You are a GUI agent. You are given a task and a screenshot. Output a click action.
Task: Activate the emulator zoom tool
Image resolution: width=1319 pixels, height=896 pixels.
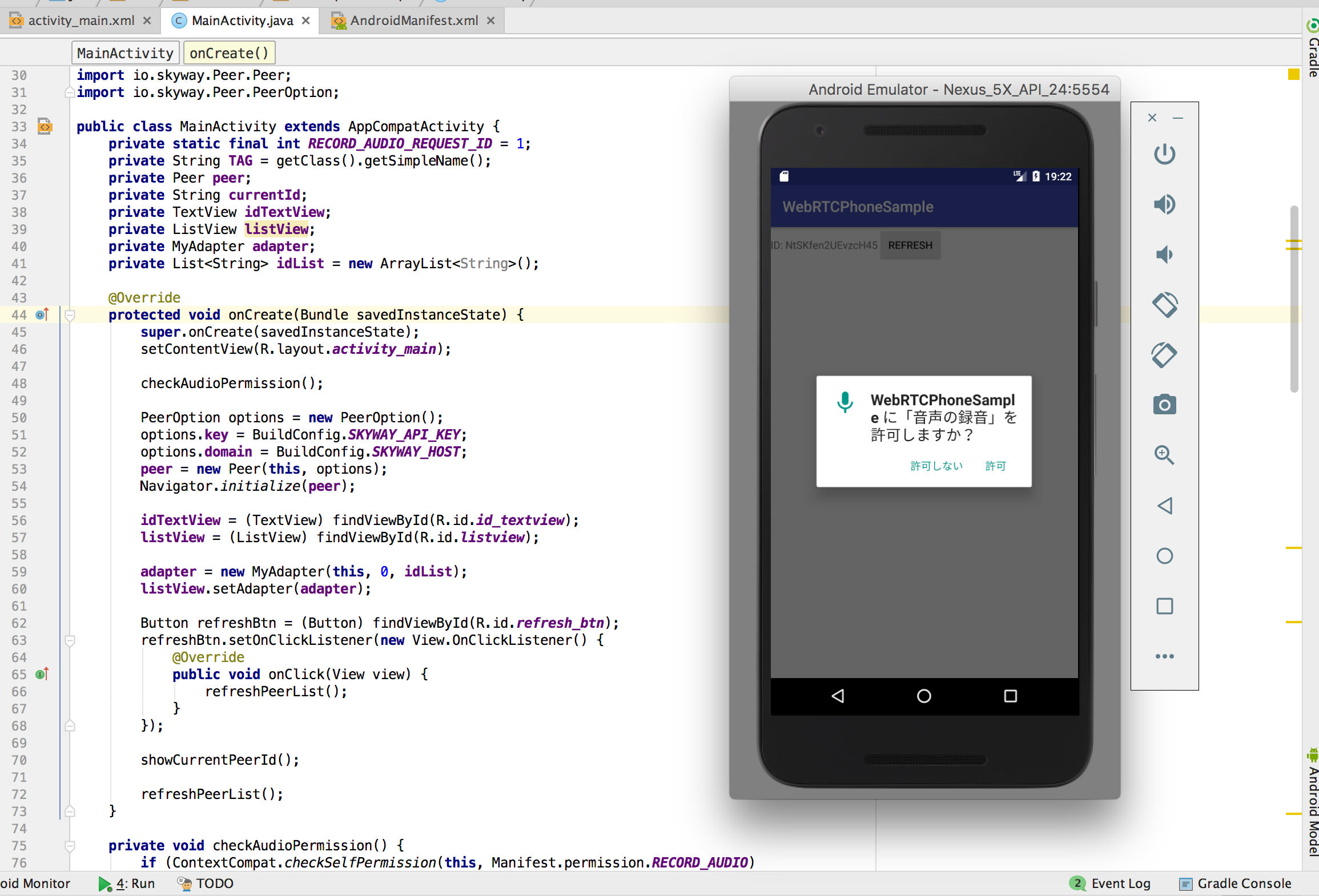(x=1165, y=455)
